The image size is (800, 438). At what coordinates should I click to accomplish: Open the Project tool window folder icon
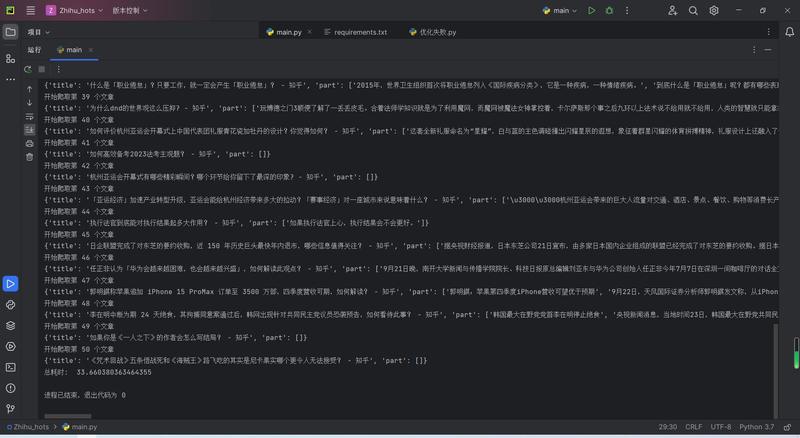(x=10, y=32)
